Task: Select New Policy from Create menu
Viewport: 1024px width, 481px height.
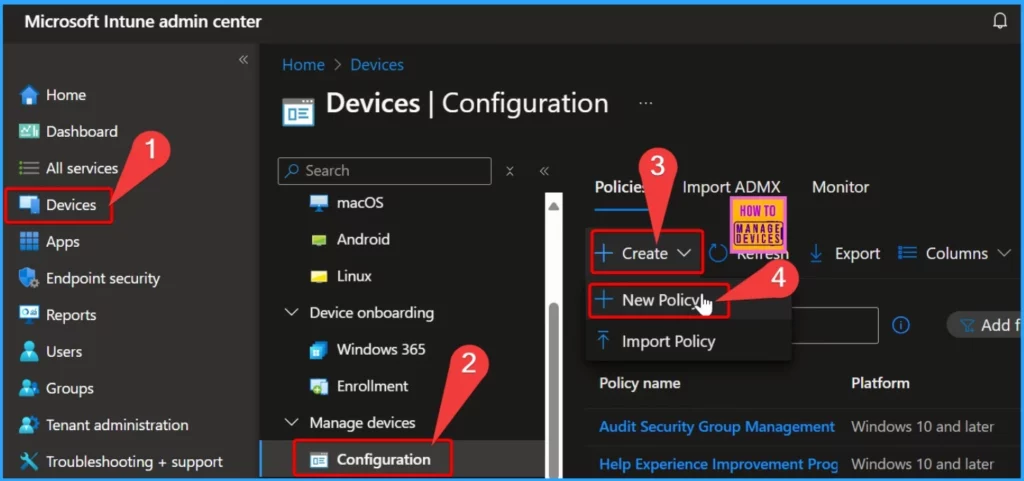Action: tap(658, 300)
